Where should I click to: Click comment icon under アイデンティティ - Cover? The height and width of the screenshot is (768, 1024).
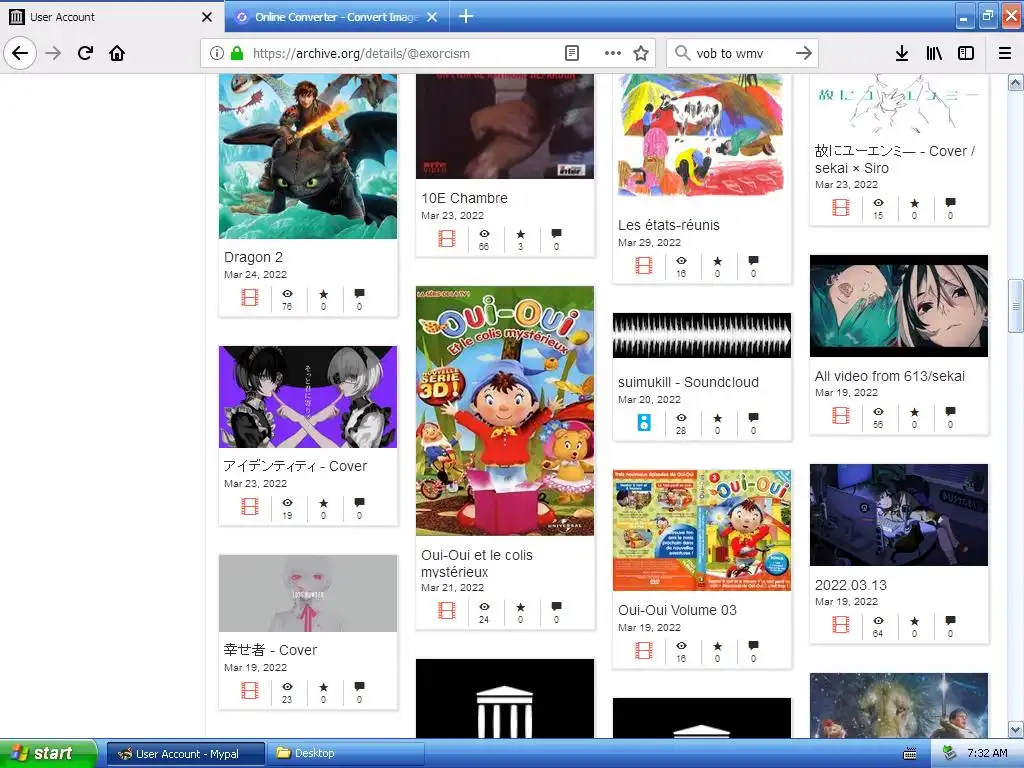pyautogui.click(x=359, y=502)
